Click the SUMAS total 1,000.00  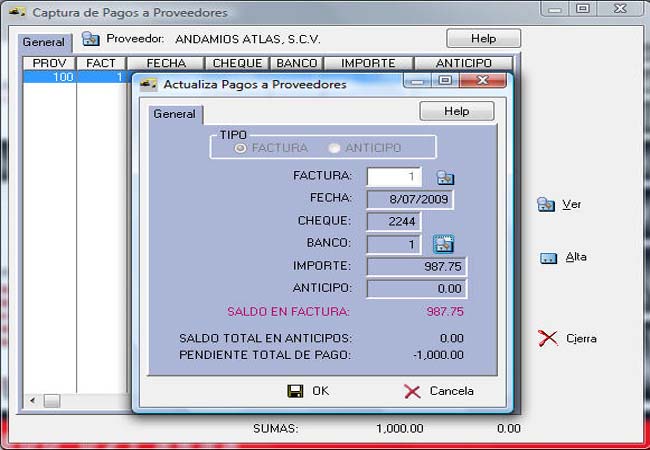(400, 428)
